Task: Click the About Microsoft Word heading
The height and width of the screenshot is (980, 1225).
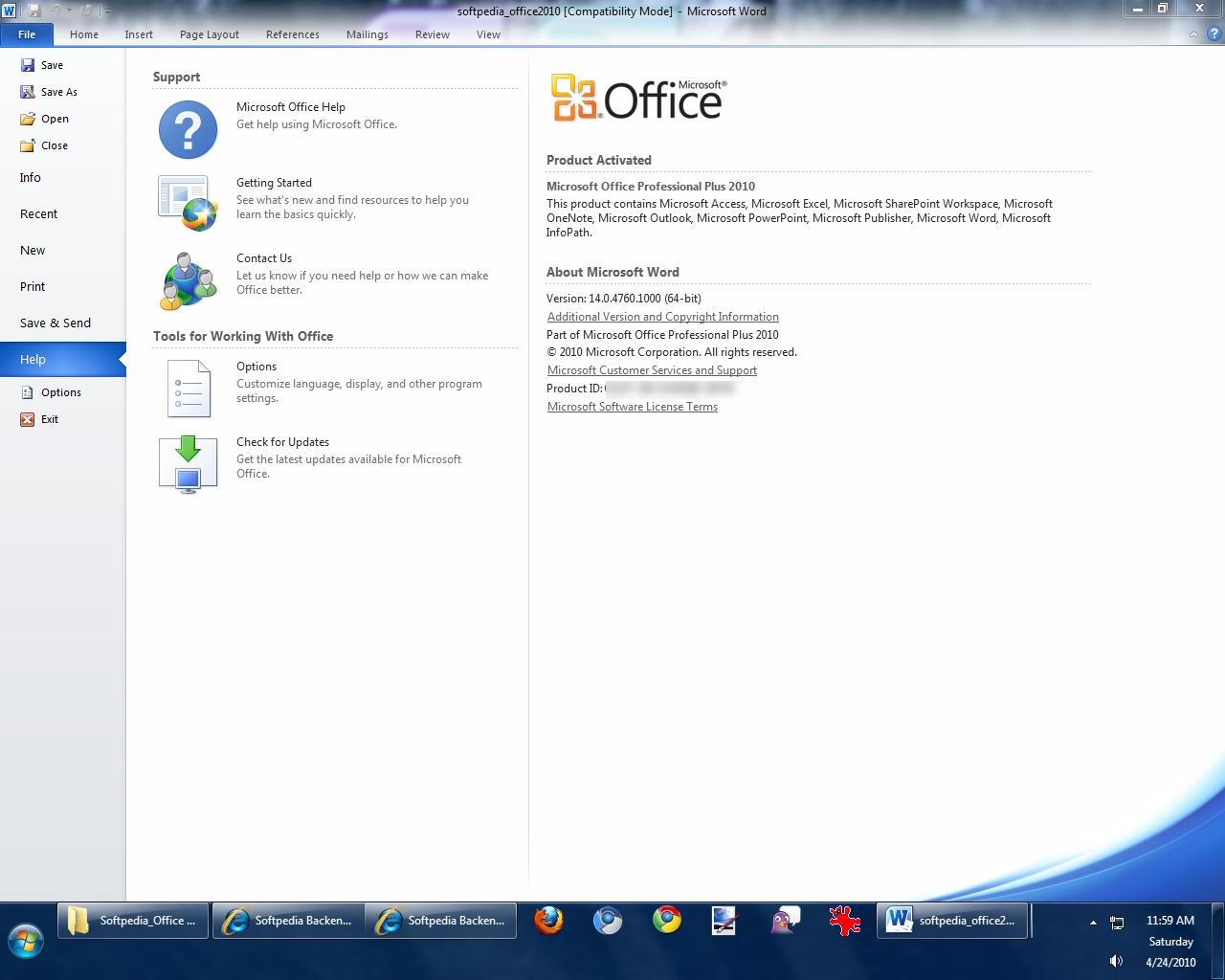Action: (x=612, y=272)
